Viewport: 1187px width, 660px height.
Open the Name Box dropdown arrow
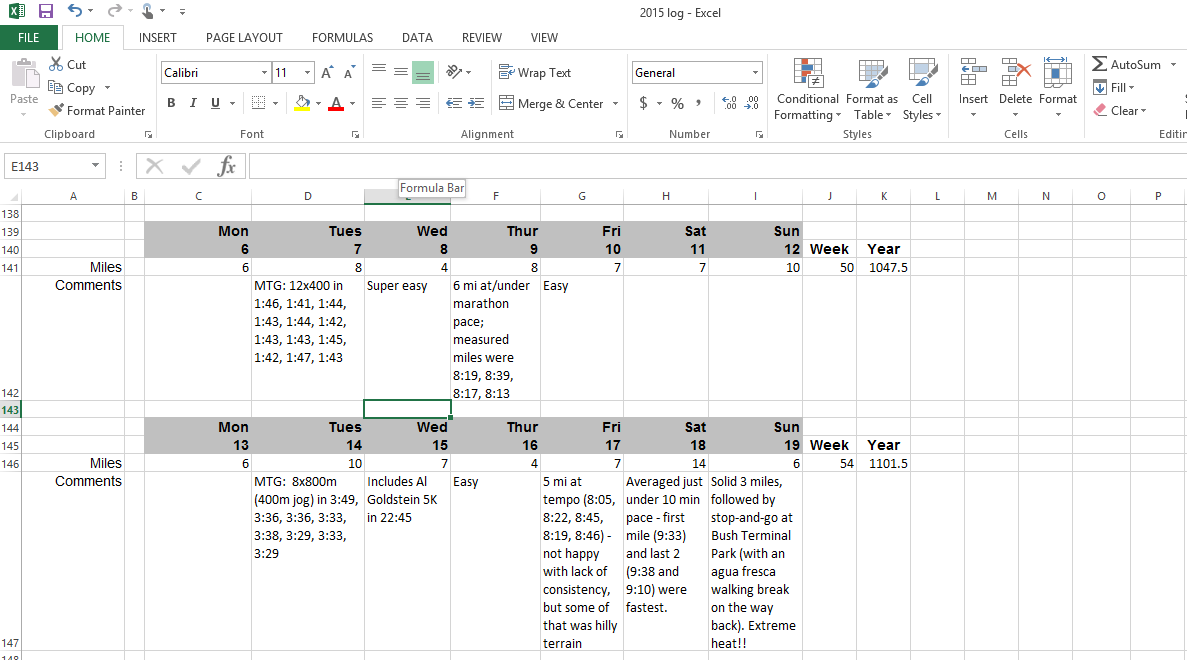point(96,166)
